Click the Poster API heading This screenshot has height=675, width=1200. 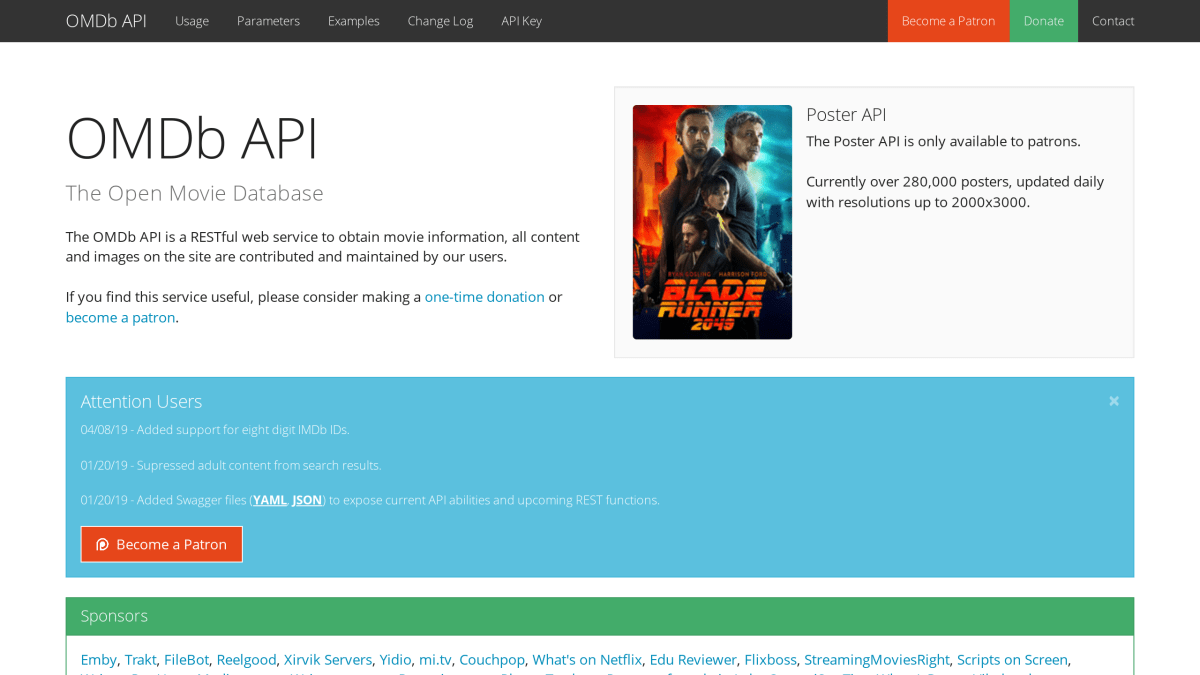click(x=846, y=115)
